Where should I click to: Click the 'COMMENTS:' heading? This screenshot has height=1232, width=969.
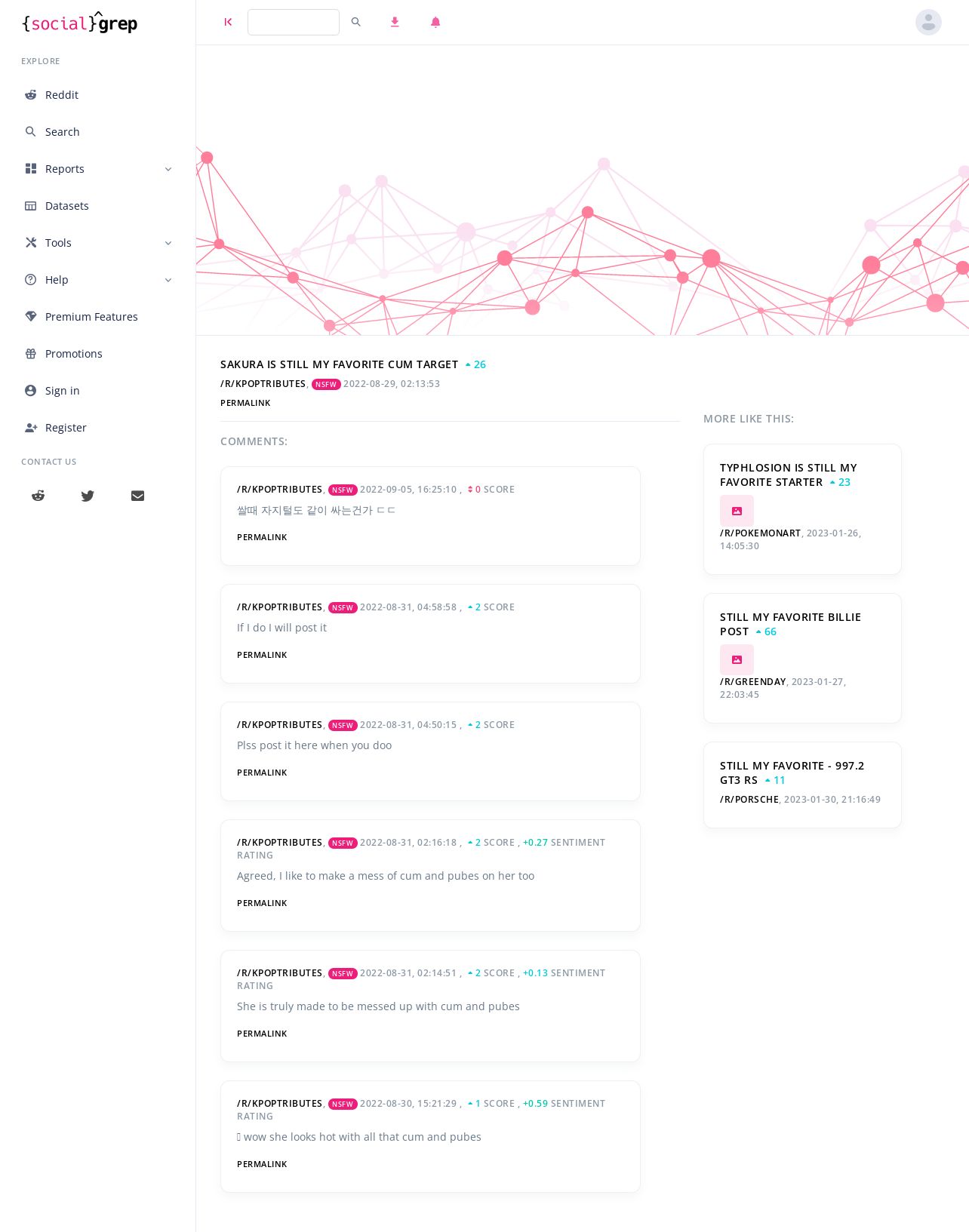(254, 441)
